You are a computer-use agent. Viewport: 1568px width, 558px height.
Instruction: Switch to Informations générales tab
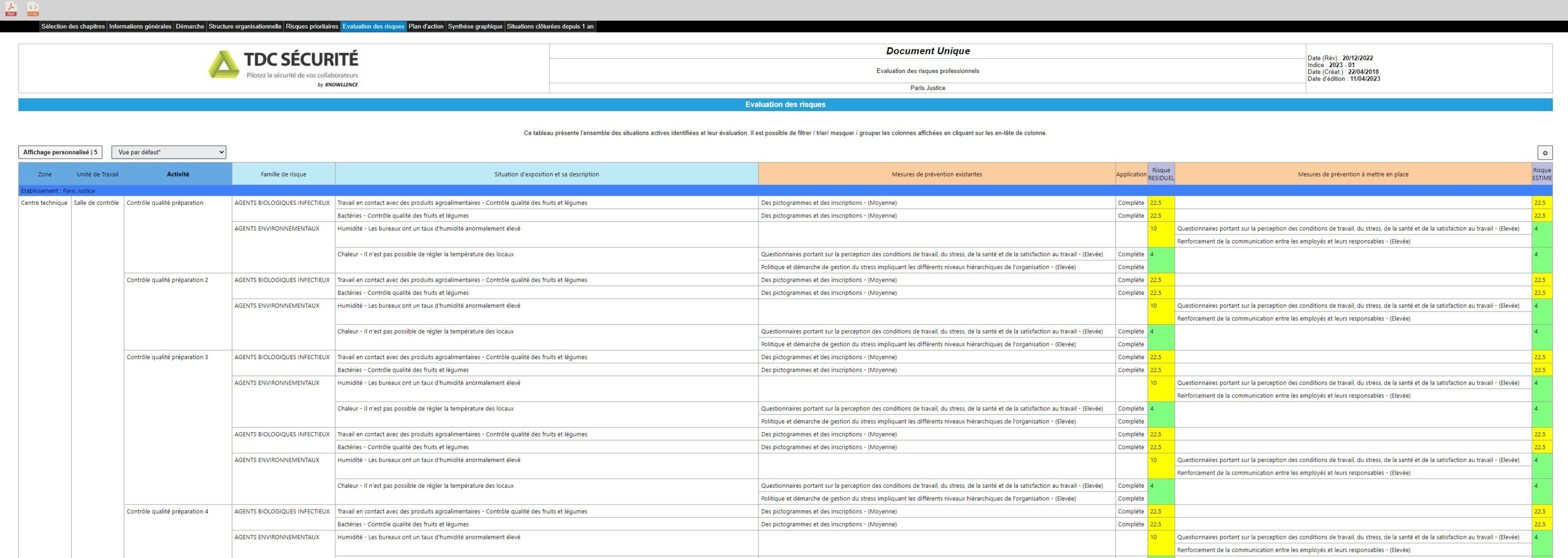tap(140, 27)
